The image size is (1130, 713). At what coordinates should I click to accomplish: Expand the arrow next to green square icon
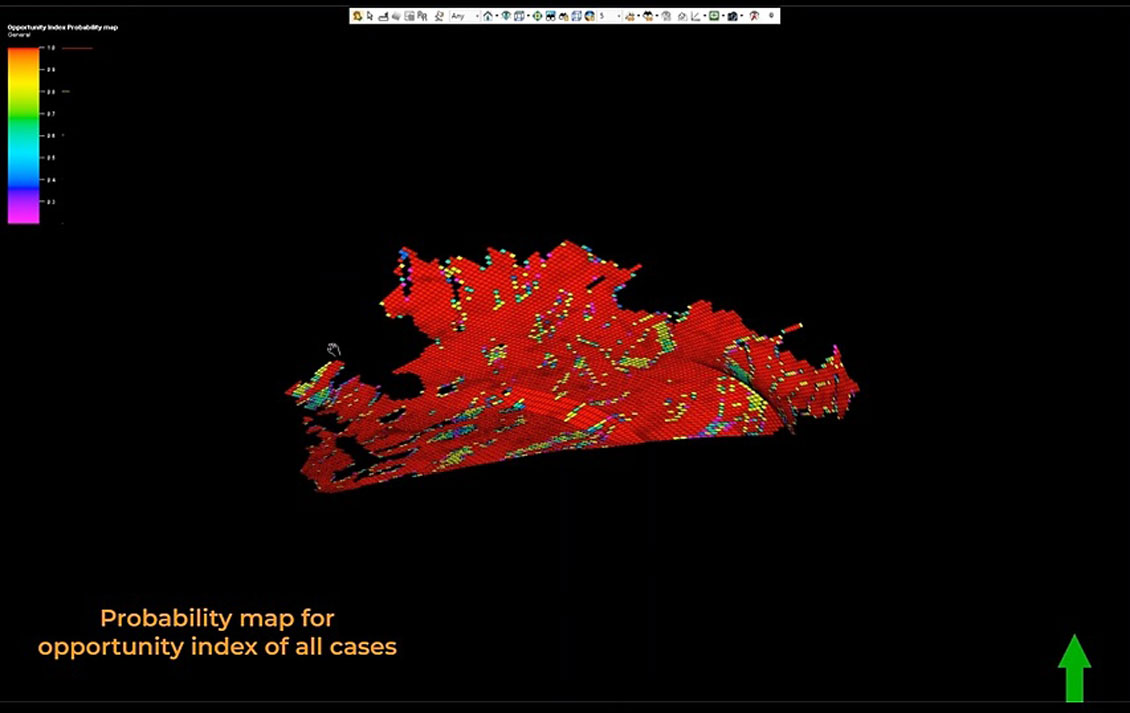724,16
